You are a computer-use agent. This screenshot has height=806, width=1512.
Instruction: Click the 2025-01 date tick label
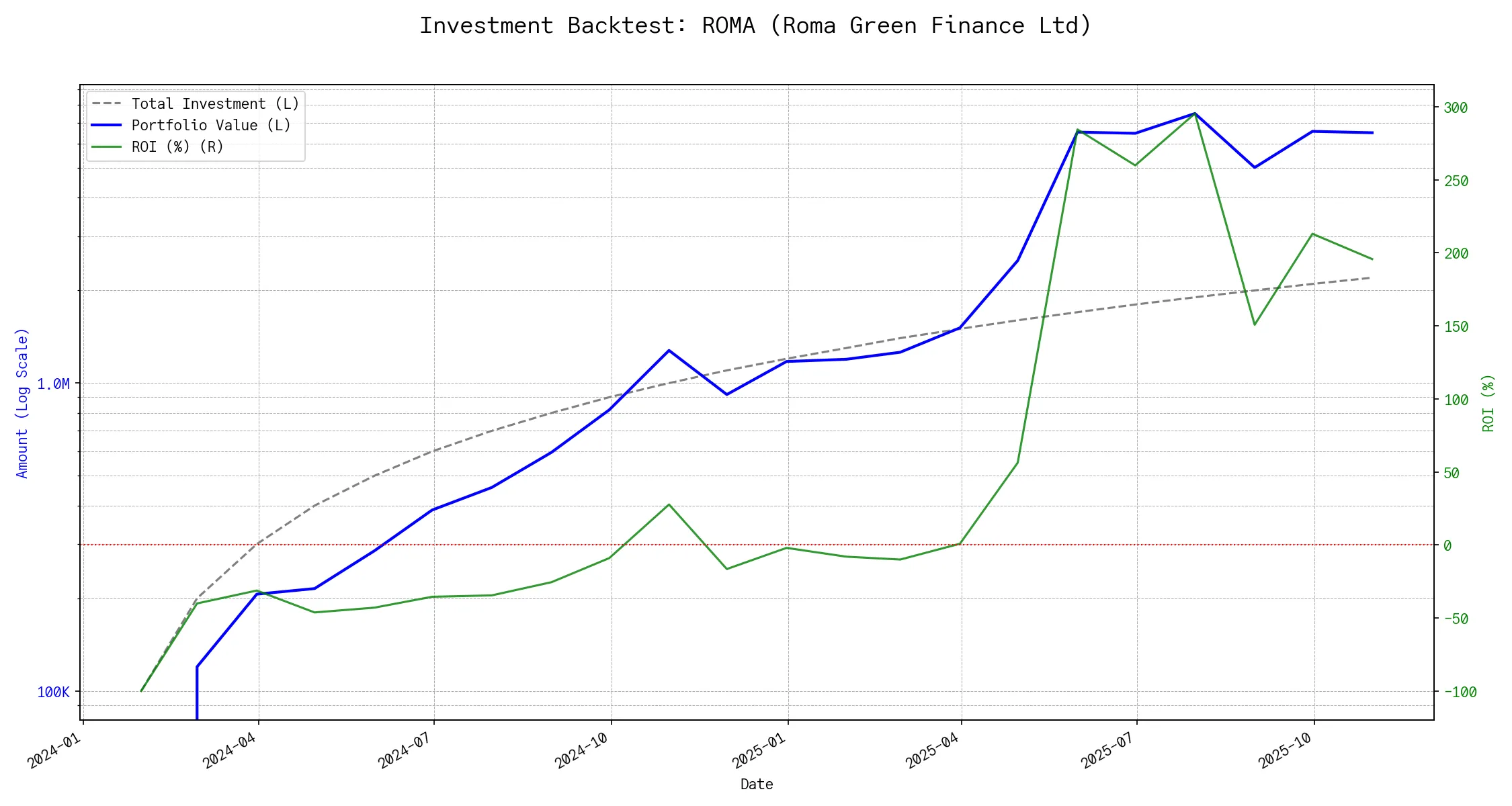pos(759,750)
